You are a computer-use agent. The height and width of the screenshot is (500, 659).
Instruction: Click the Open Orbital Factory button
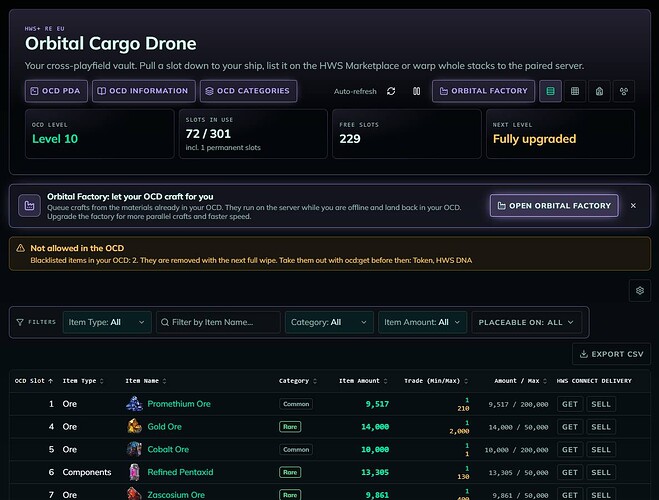point(554,205)
